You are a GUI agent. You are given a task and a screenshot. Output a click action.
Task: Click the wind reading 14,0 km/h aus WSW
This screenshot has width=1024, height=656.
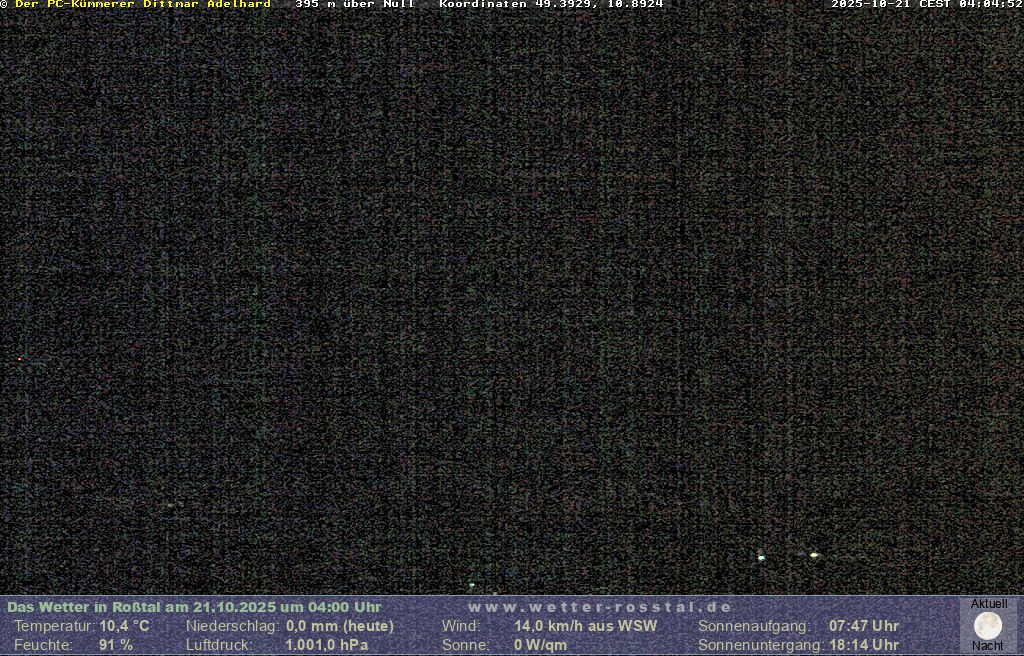pos(585,626)
